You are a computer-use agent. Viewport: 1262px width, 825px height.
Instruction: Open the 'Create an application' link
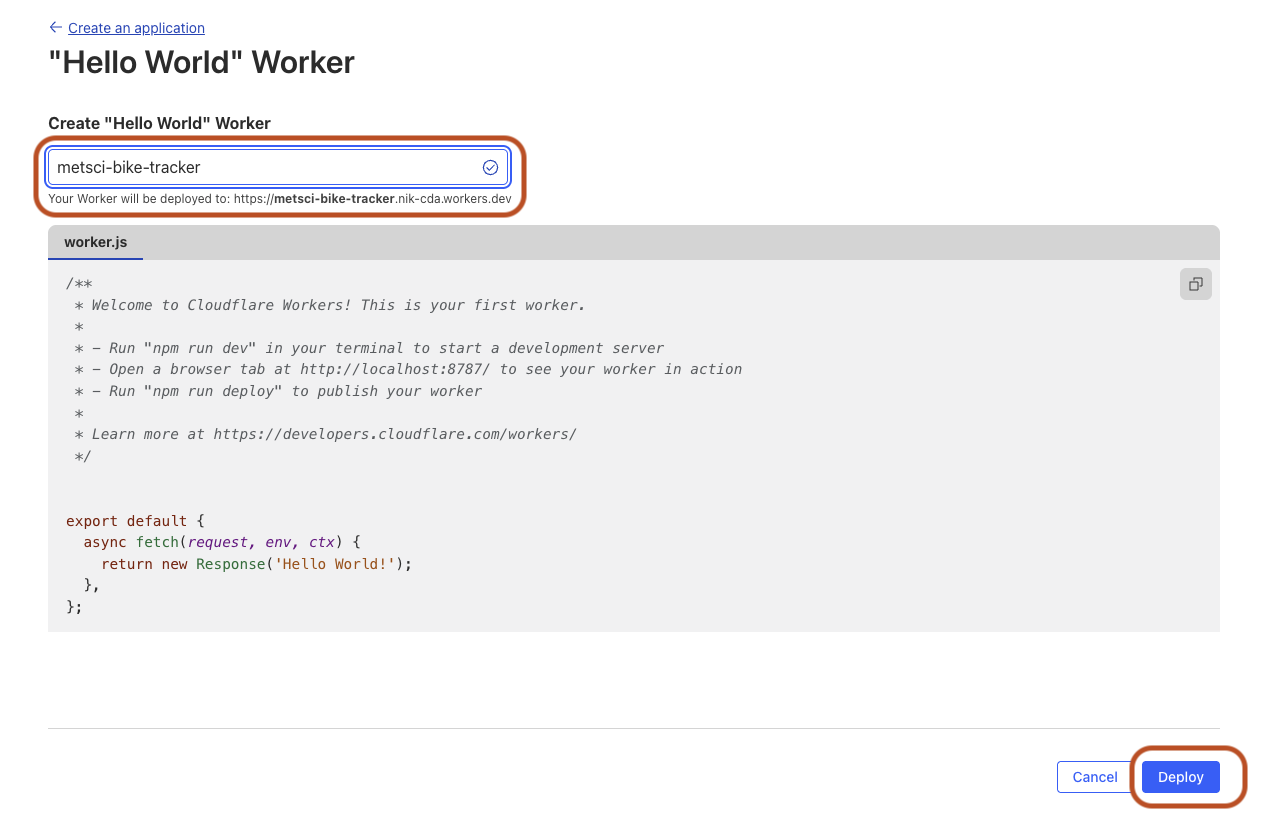(x=136, y=28)
